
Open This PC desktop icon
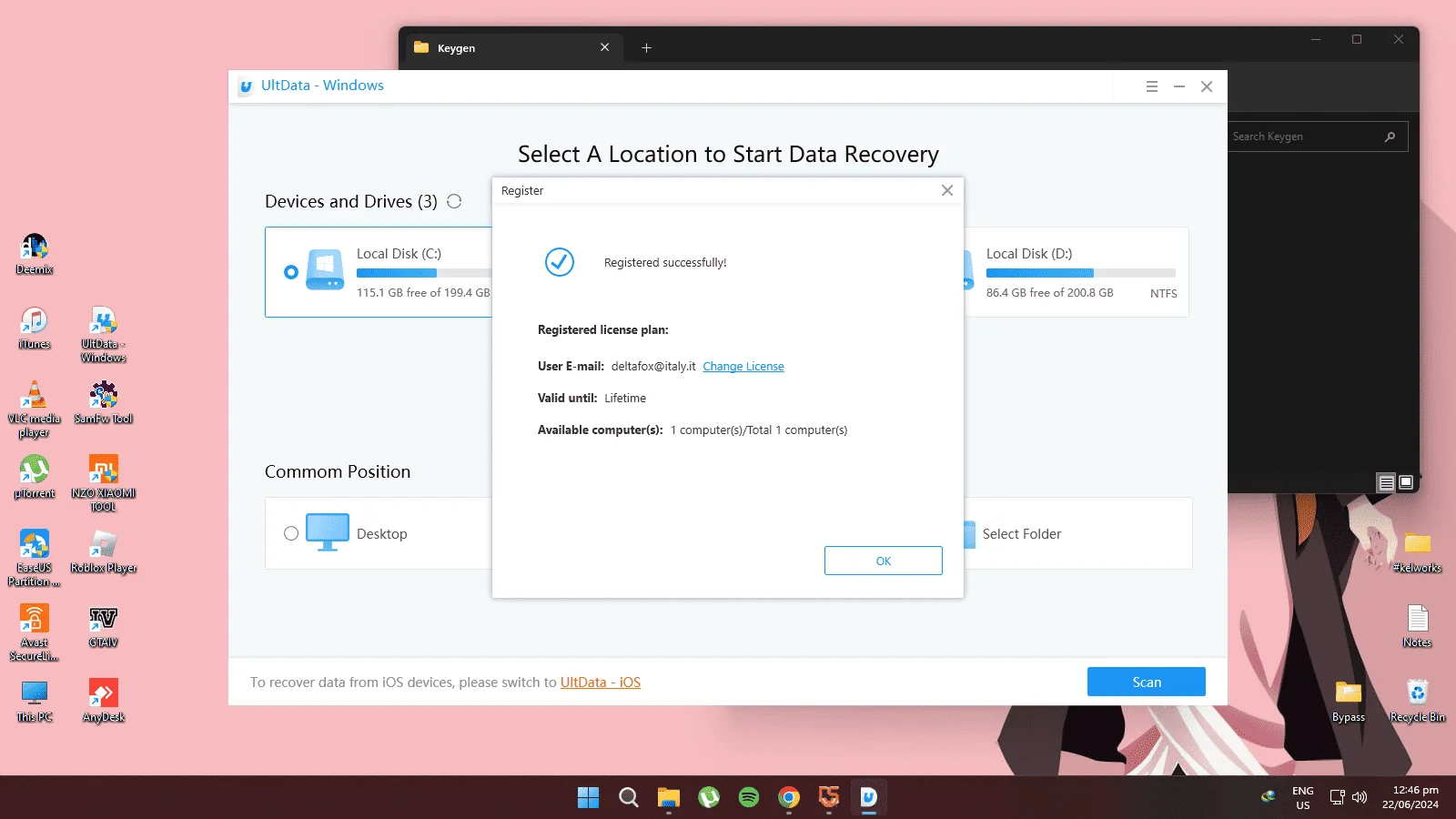pyautogui.click(x=35, y=702)
